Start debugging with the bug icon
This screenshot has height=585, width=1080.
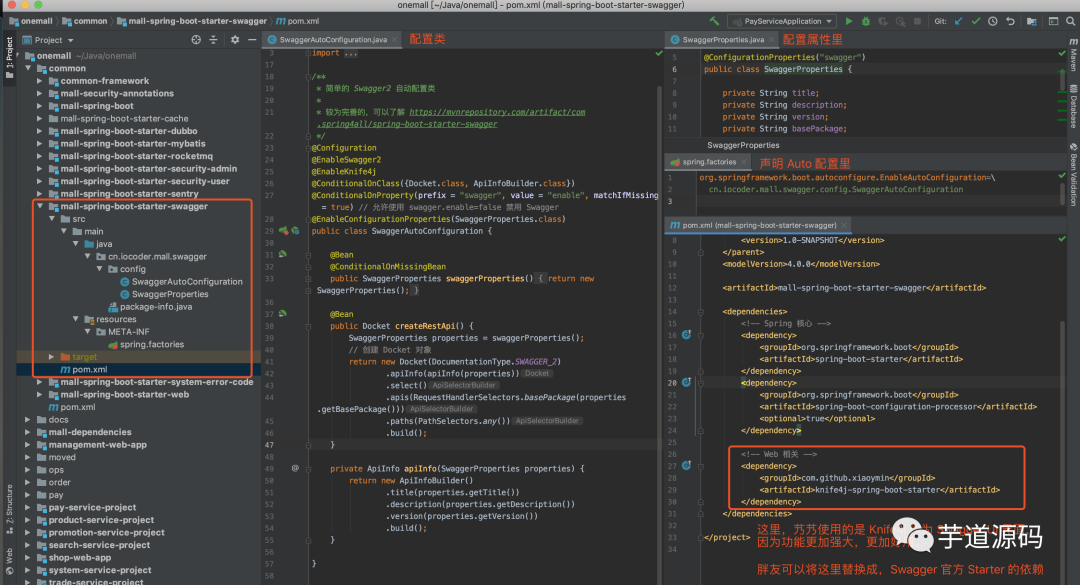tap(866, 21)
